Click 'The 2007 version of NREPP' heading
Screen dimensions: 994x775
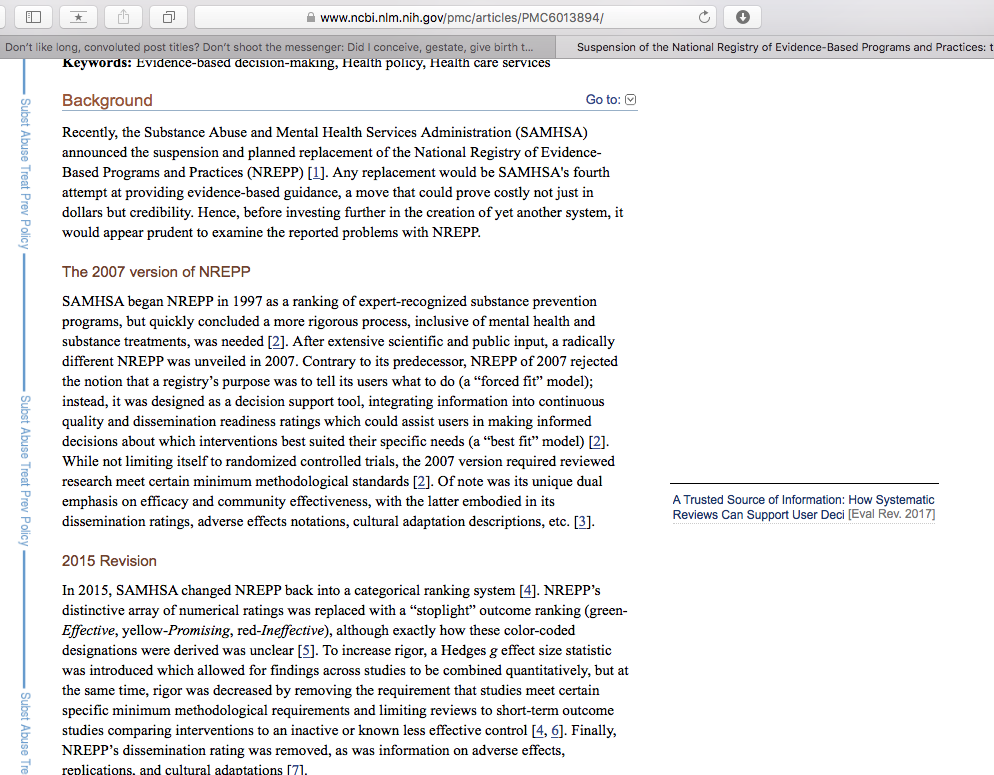156,271
